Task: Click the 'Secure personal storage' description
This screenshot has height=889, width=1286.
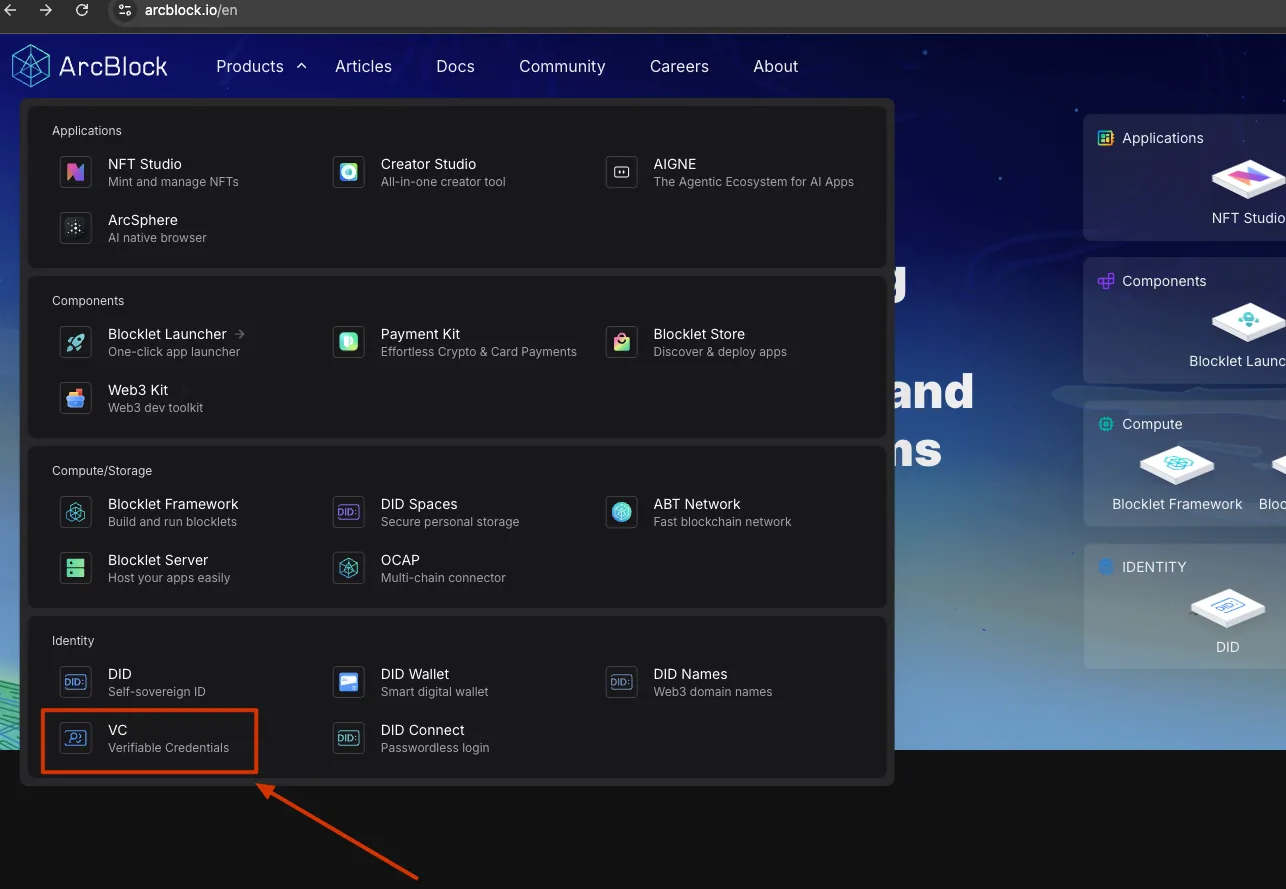Action: (450, 522)
